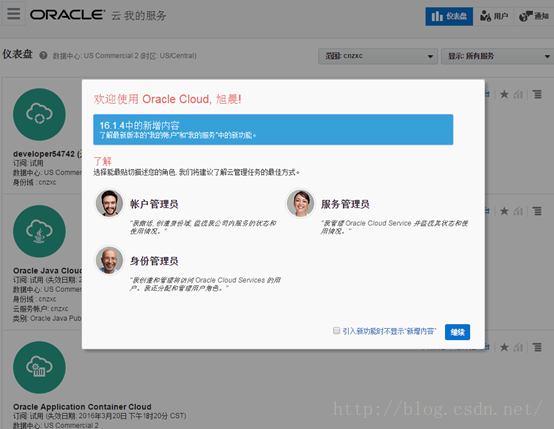The image size is (554, 429).
Task: Open metrics chart icon in developer54742 row
Action: pyautogui.click(x=518, y=94)
